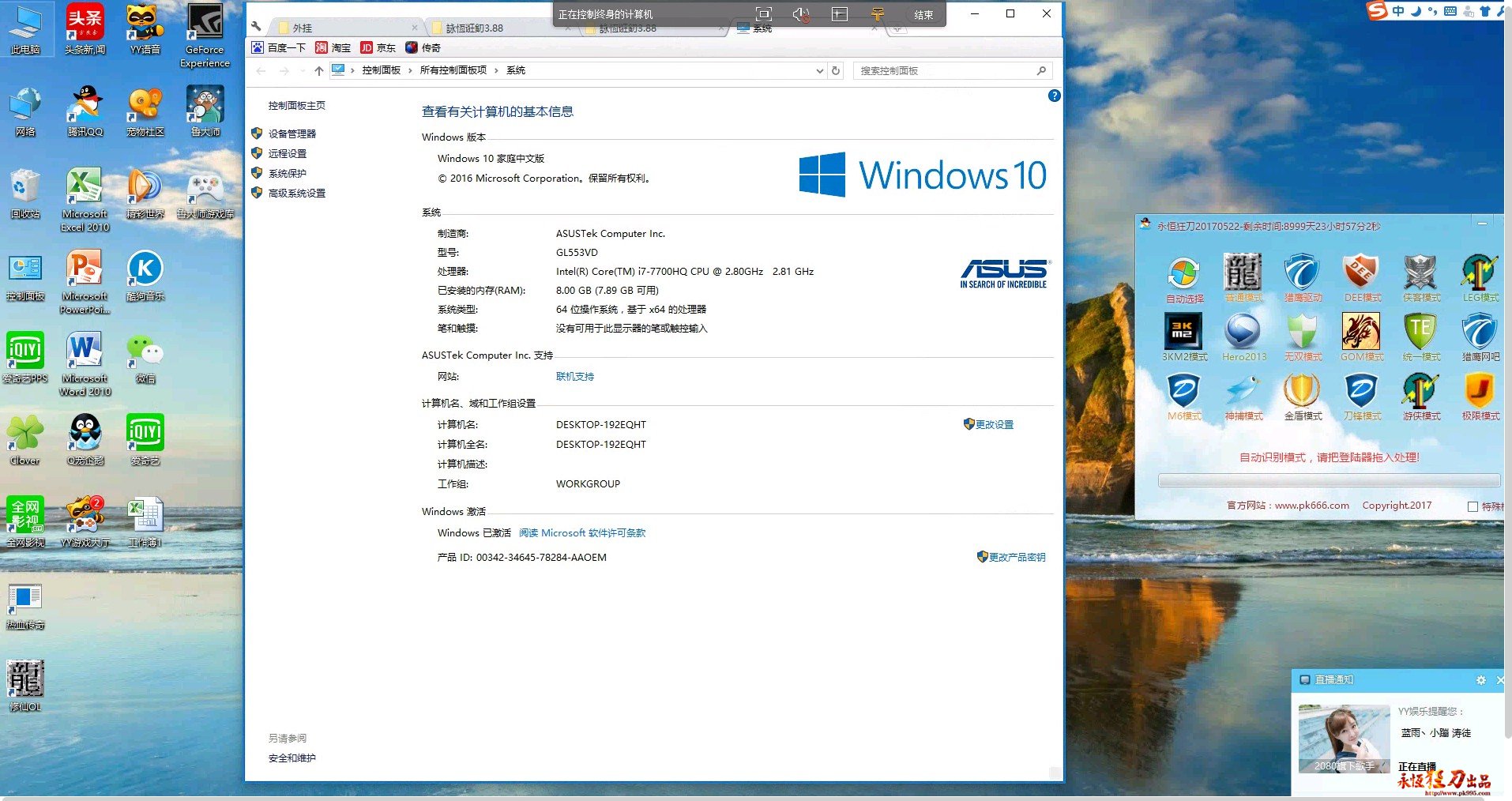This screenshot has height=801, width=1512.
Task: Open the 腾讯QQ desktop icon
Action: 85,111
